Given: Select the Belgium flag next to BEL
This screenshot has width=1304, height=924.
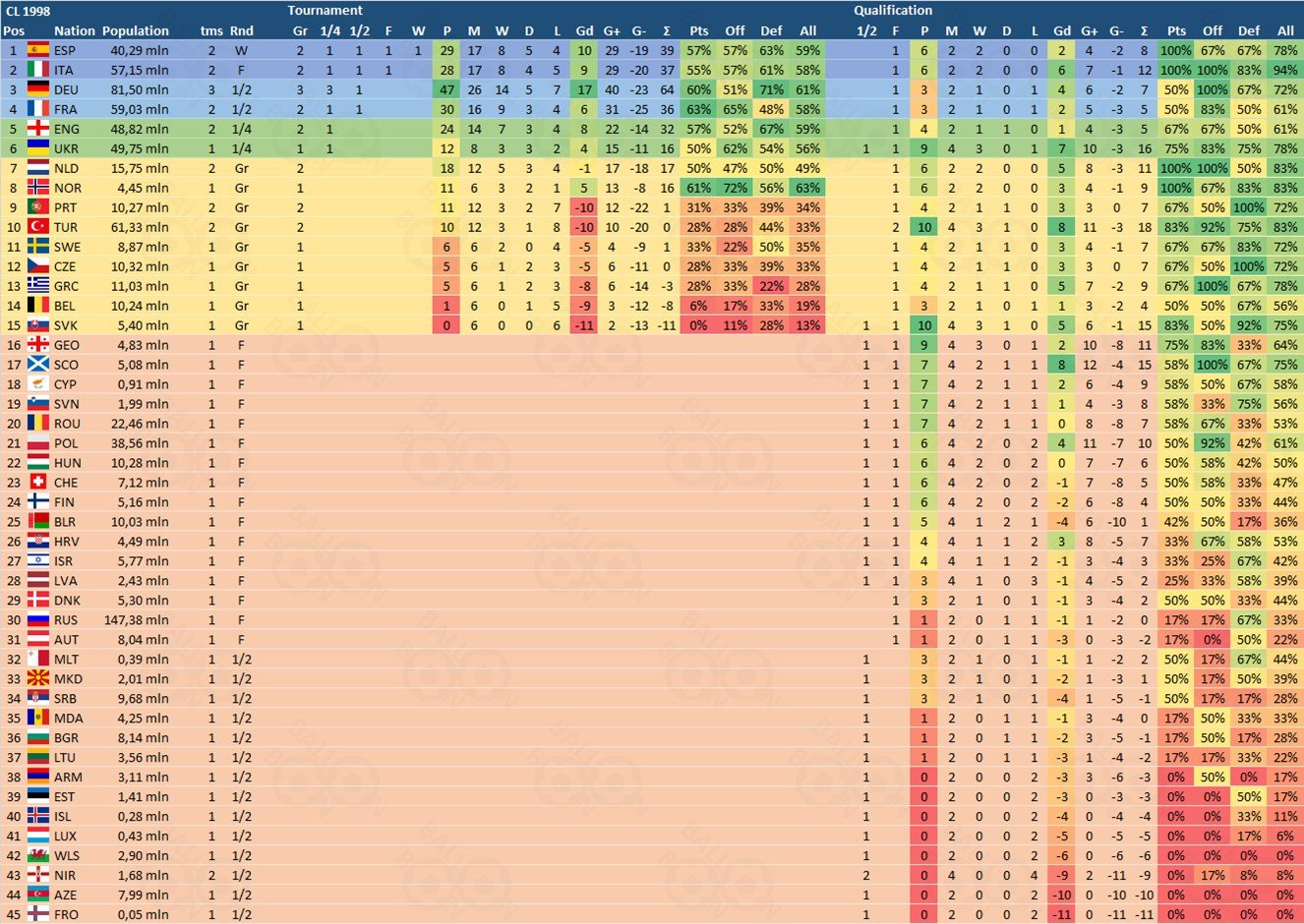Looking at the screenshot, I should [38, 306].
